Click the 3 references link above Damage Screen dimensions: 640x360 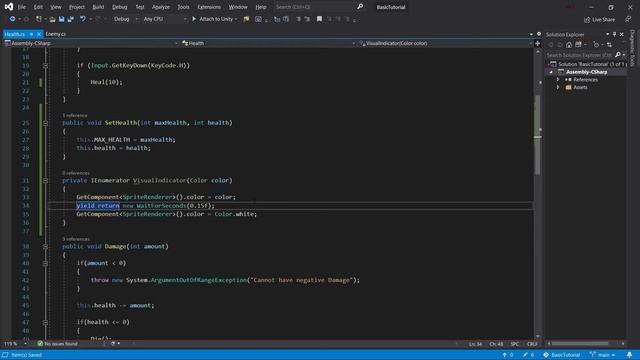click(76, 239)
